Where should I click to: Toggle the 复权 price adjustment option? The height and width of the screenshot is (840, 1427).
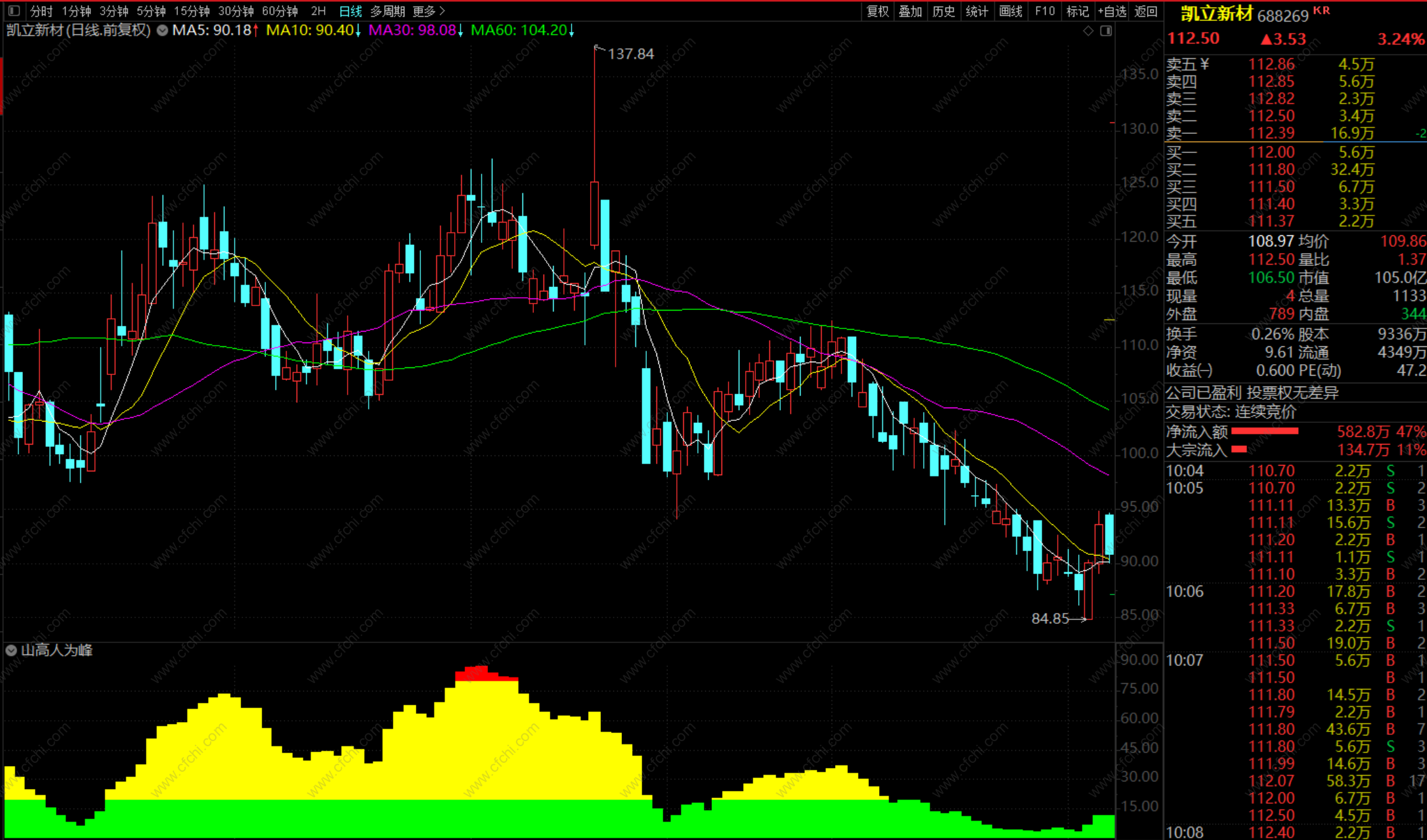click(877, 11)
